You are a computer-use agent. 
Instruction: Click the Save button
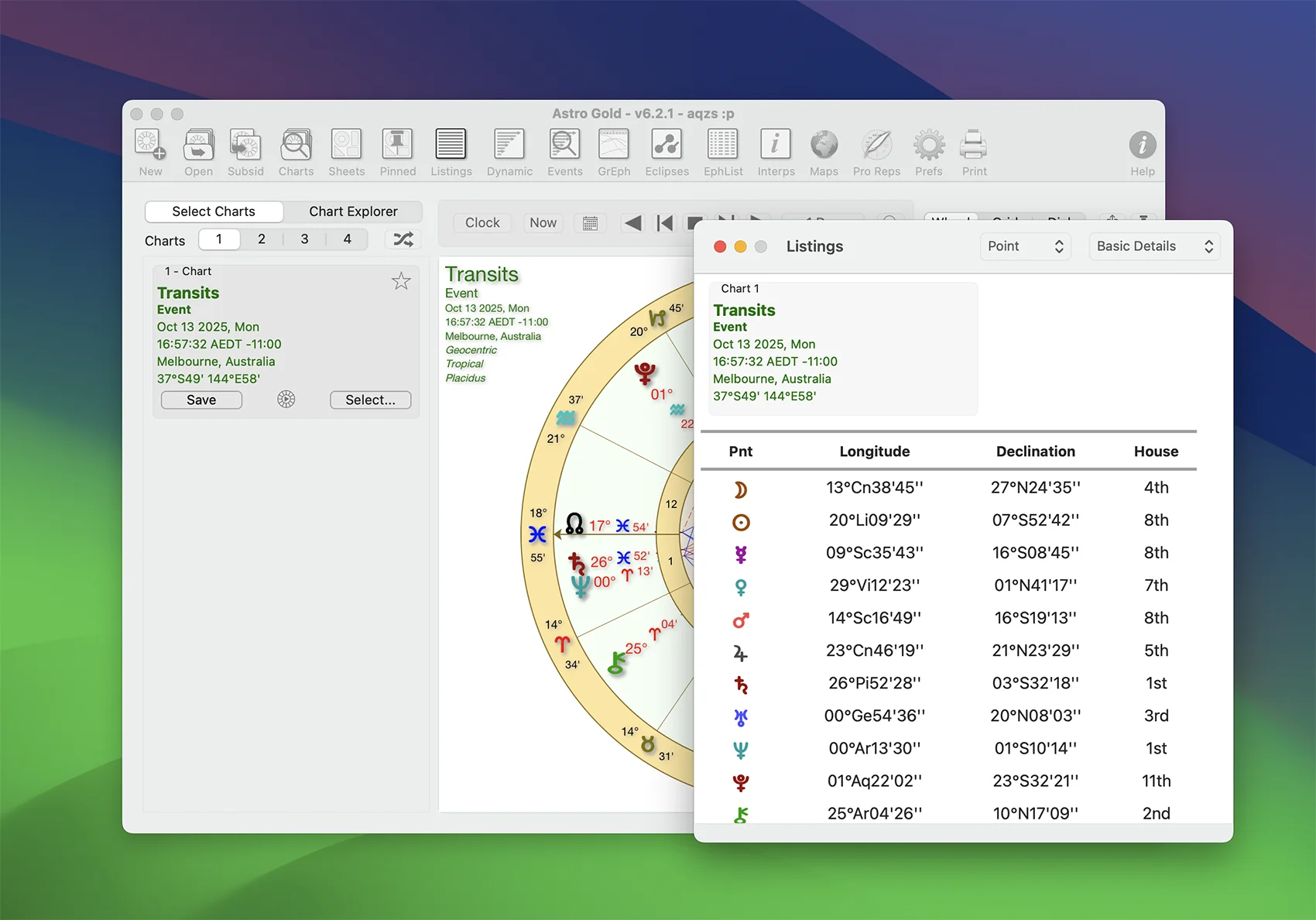(x=201, y=400)
